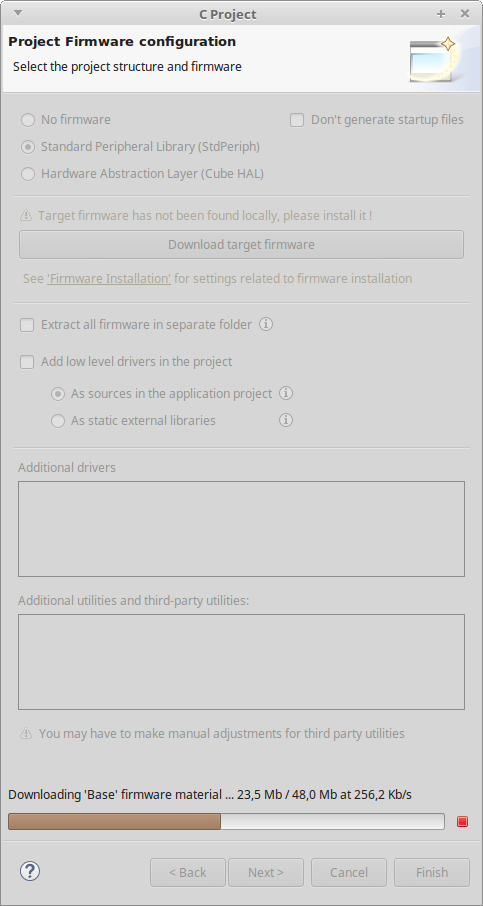
Task: Click Download target firmware button
Action: click(242, 244)
